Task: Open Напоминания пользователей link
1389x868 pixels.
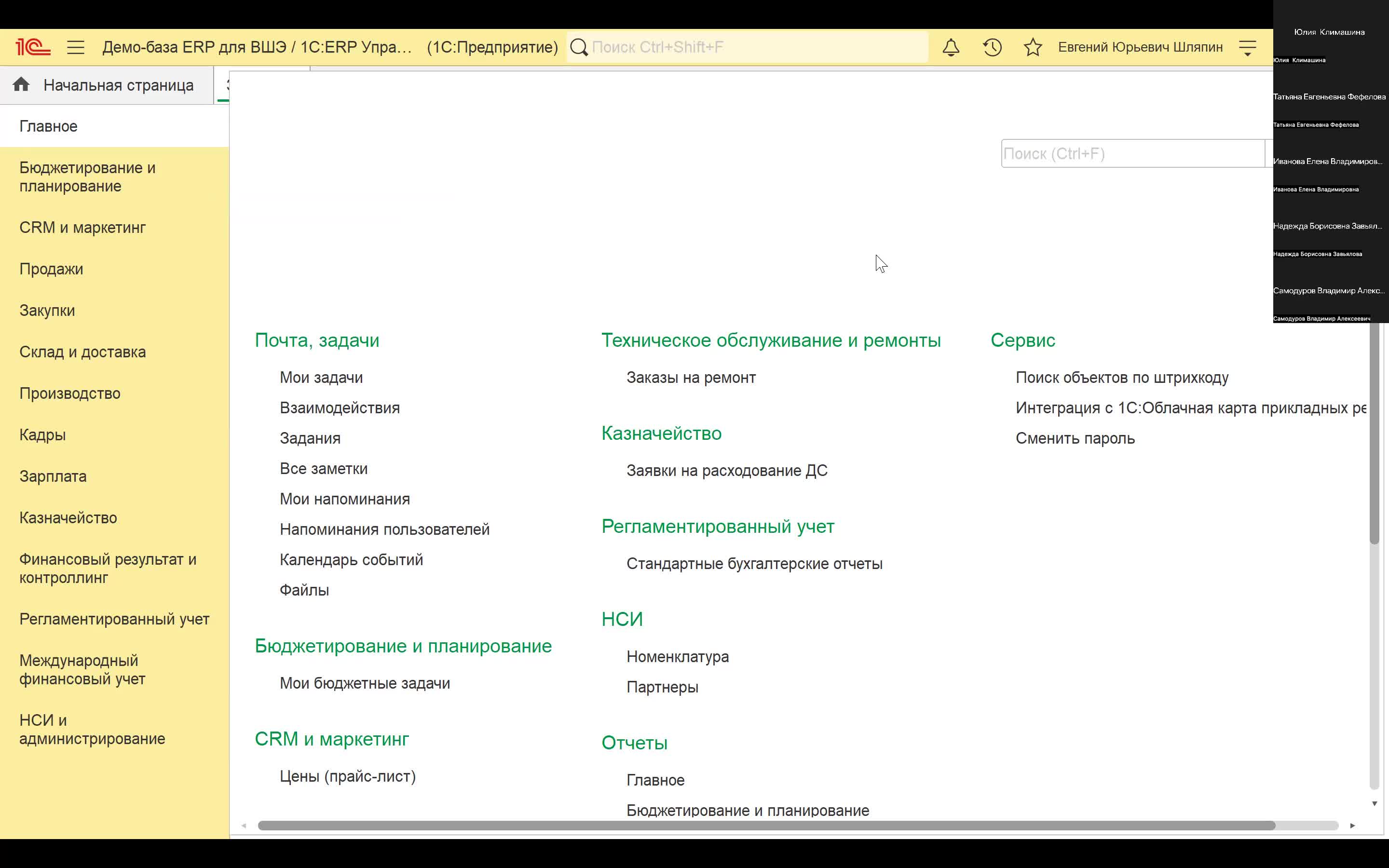Action: (x=384, y=530)
